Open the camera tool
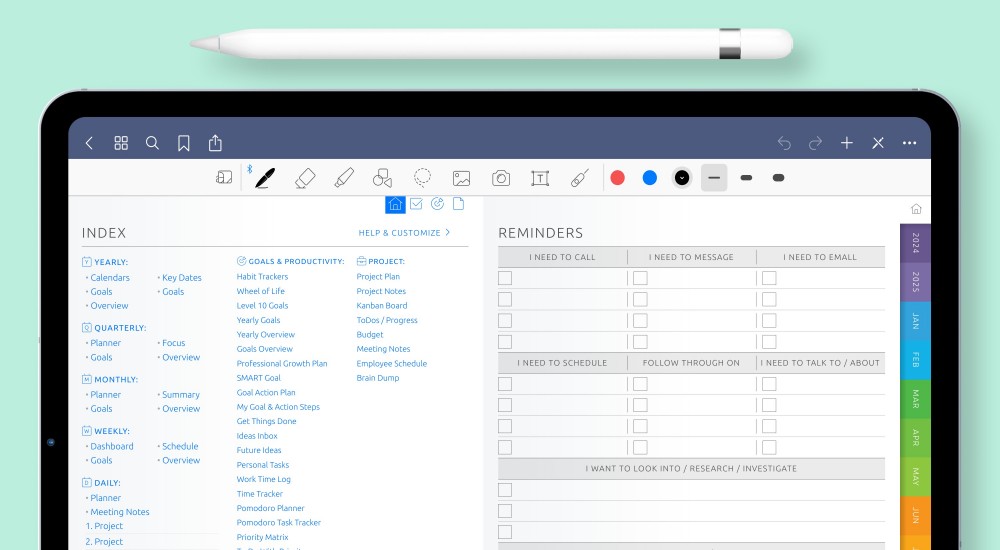Viewport: 1000px width, 550px height. tap(501, 178)
